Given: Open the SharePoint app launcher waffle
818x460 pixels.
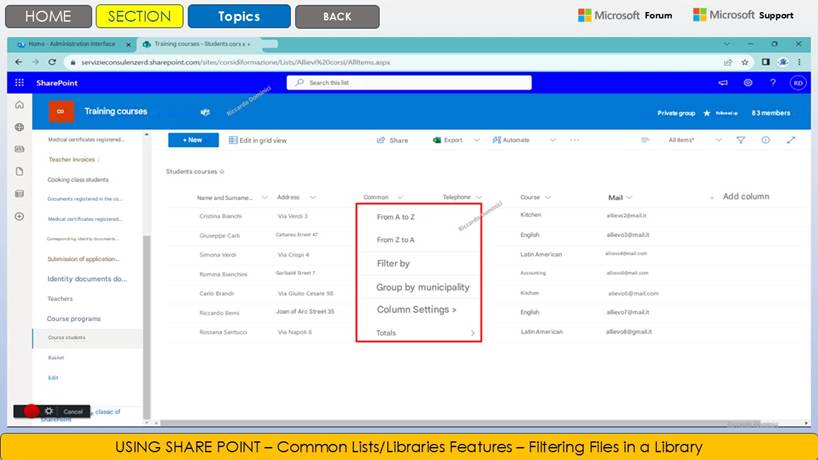Looking at the screenshot, I should click(x=20, y=83).
